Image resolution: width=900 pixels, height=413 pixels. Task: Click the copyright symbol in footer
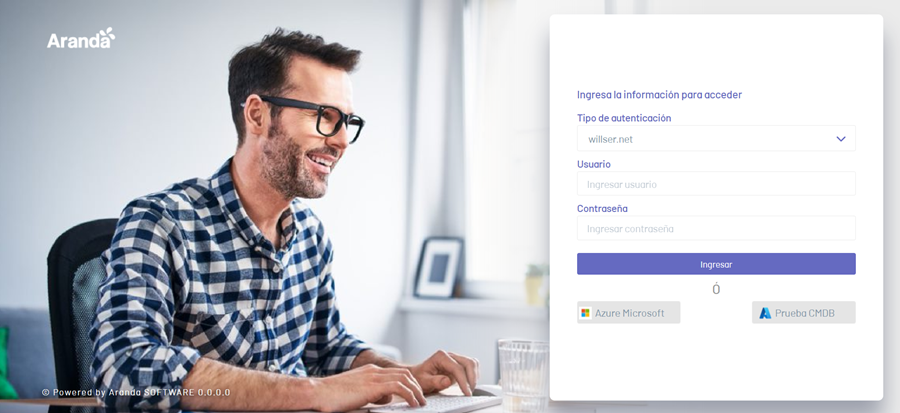pos(45,392)
